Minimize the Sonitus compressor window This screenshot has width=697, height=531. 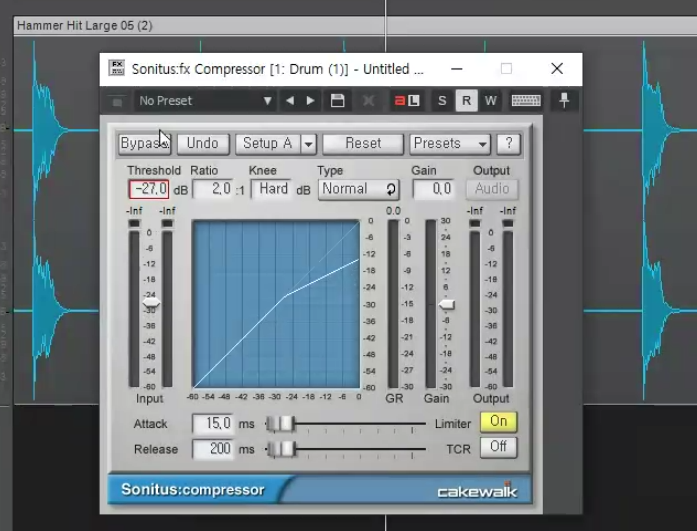[457, 69]
